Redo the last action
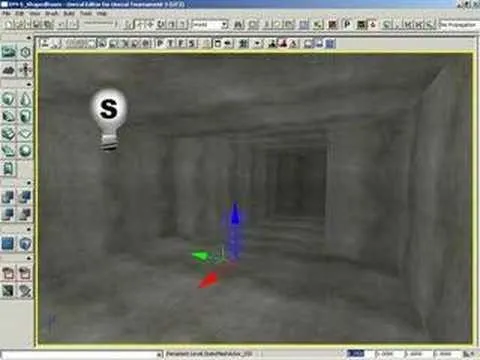The height and width of the screenshot is (360, 480). 73,24
